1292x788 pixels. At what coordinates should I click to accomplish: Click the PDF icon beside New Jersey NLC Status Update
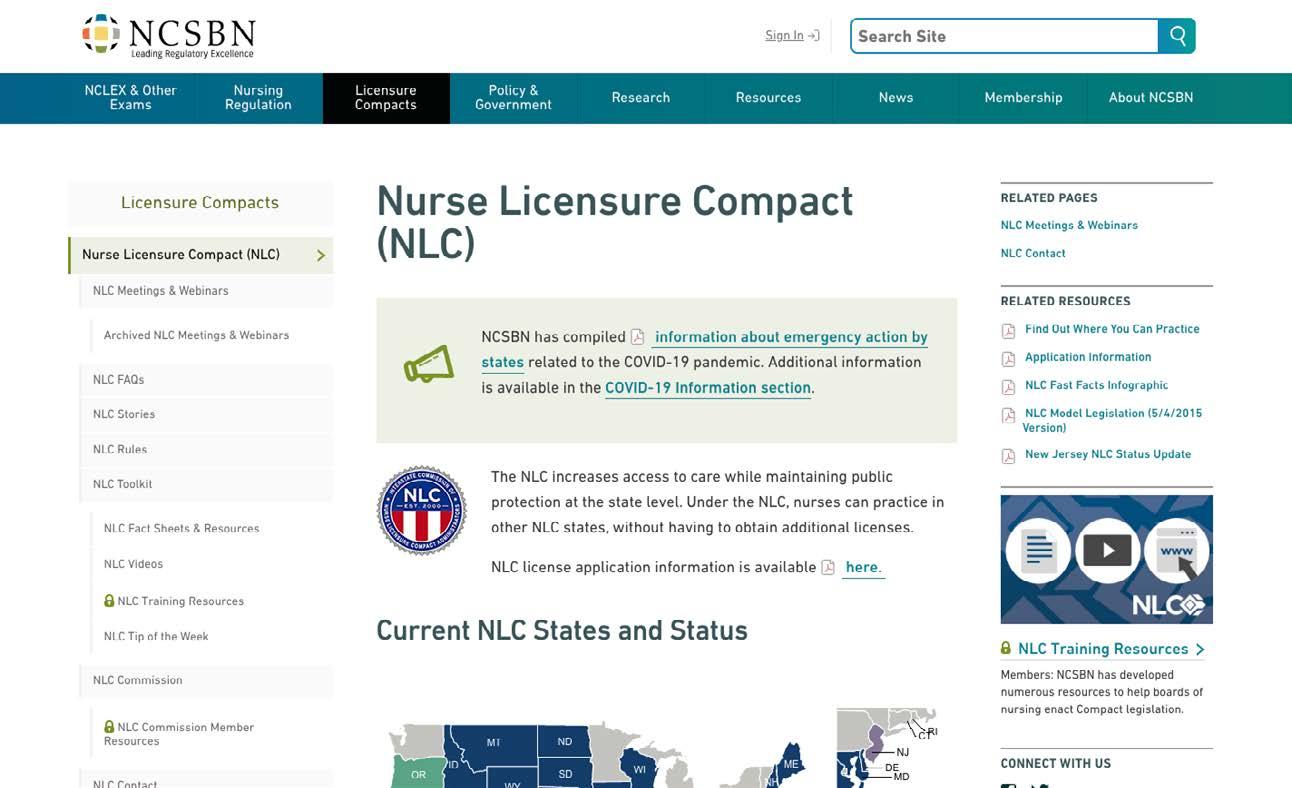(x=1009, y=456)
